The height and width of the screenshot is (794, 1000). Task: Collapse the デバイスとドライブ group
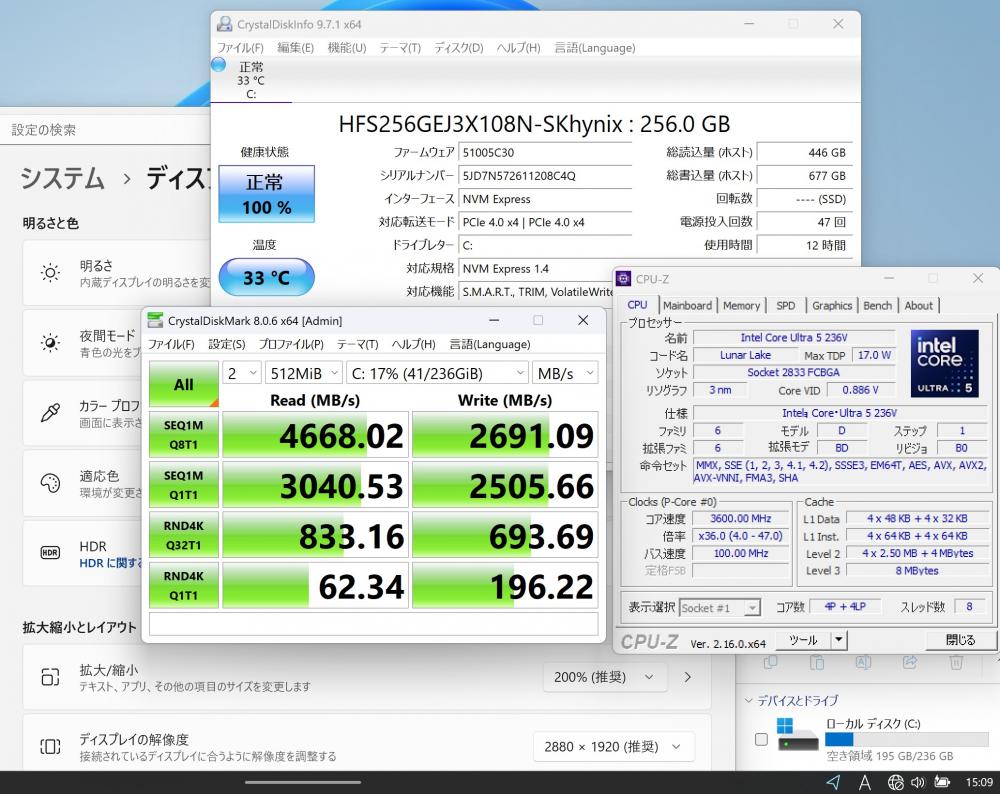click(750, 700)
